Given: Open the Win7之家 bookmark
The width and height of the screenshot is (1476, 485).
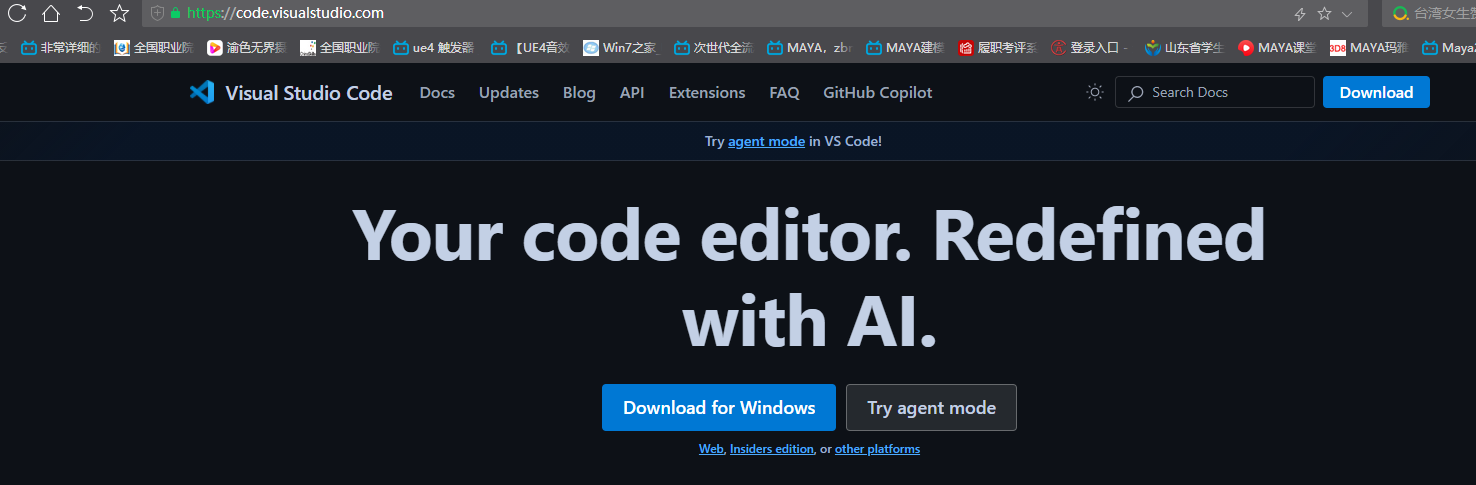Looking at the screenshot, I should tap(621, 47).
